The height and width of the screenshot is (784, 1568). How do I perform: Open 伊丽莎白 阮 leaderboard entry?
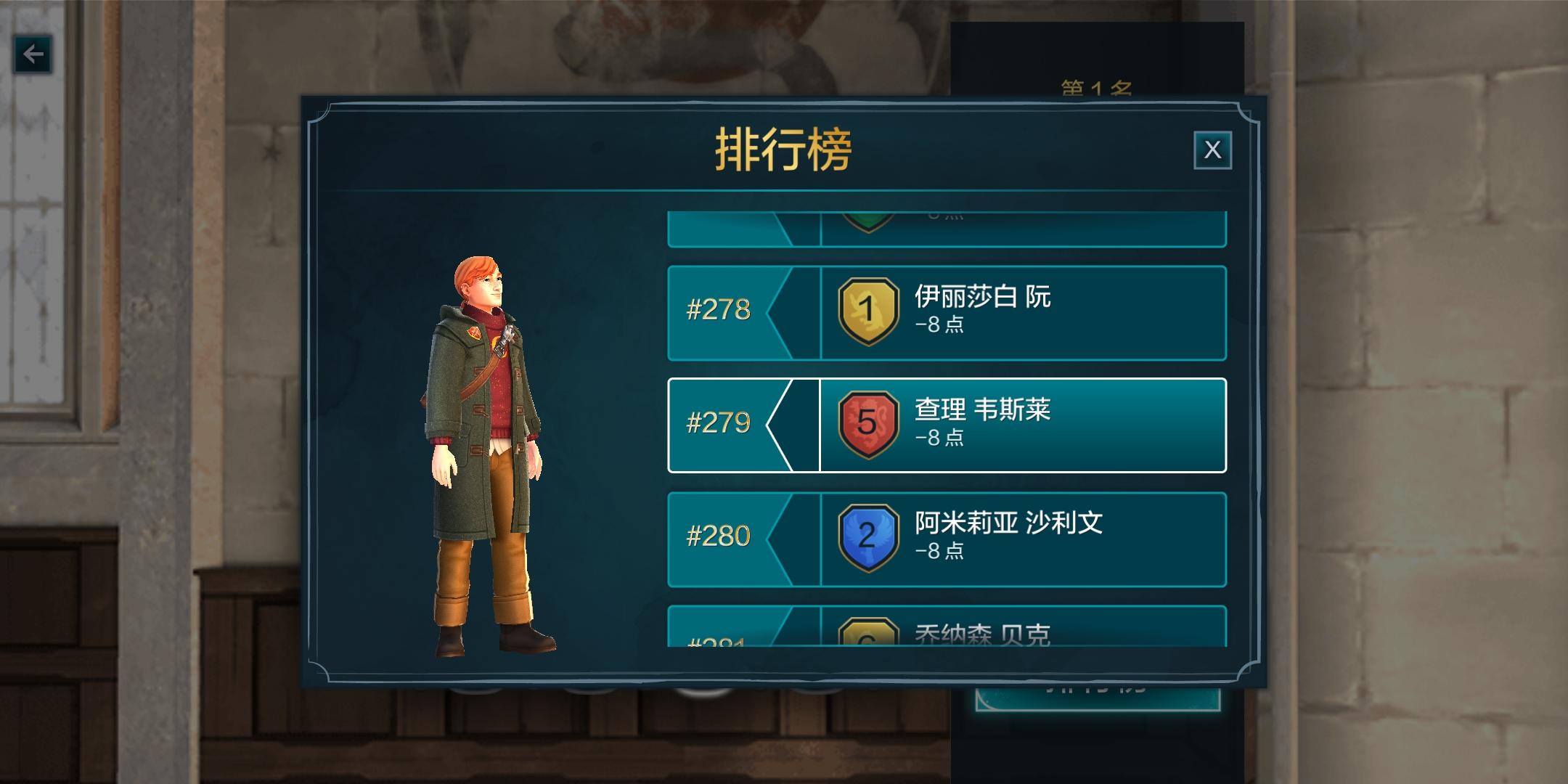click(947, 313)
